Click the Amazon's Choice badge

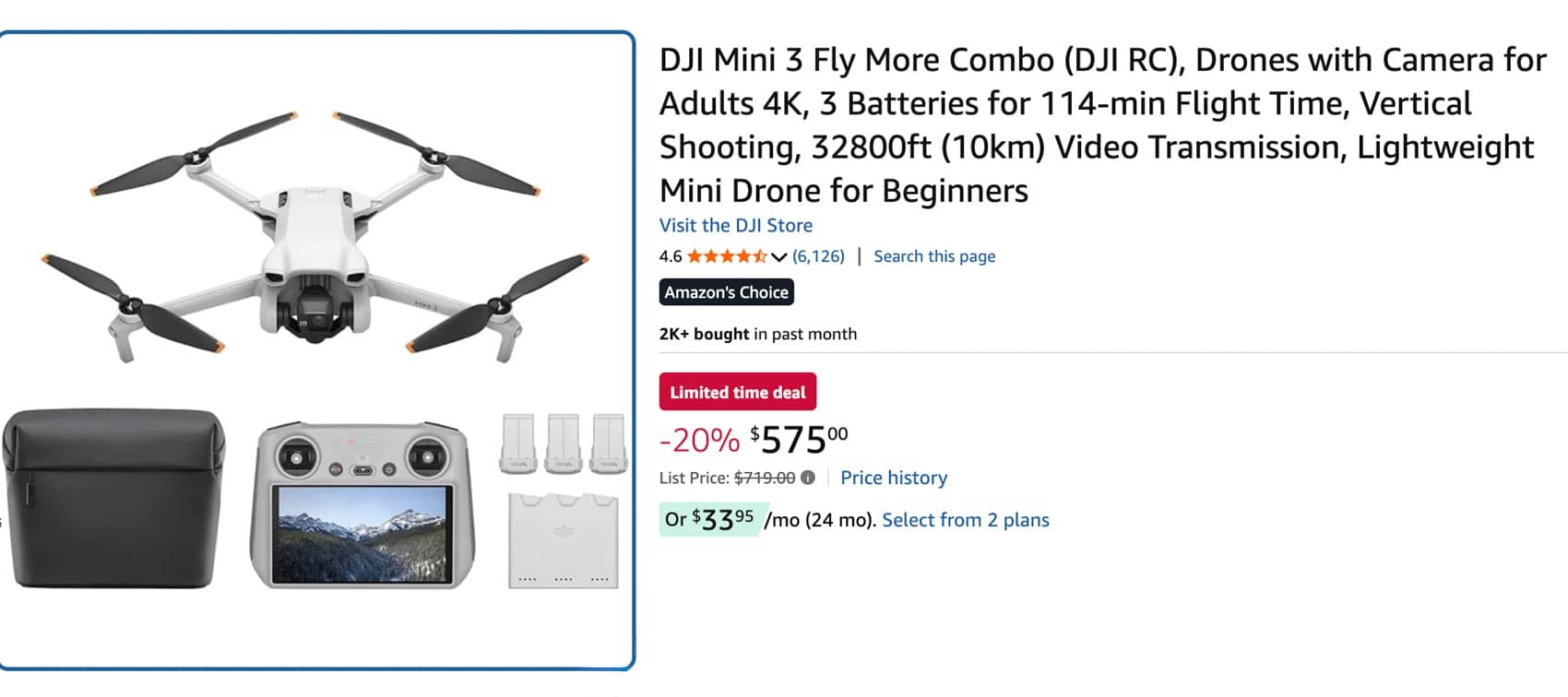728,291
